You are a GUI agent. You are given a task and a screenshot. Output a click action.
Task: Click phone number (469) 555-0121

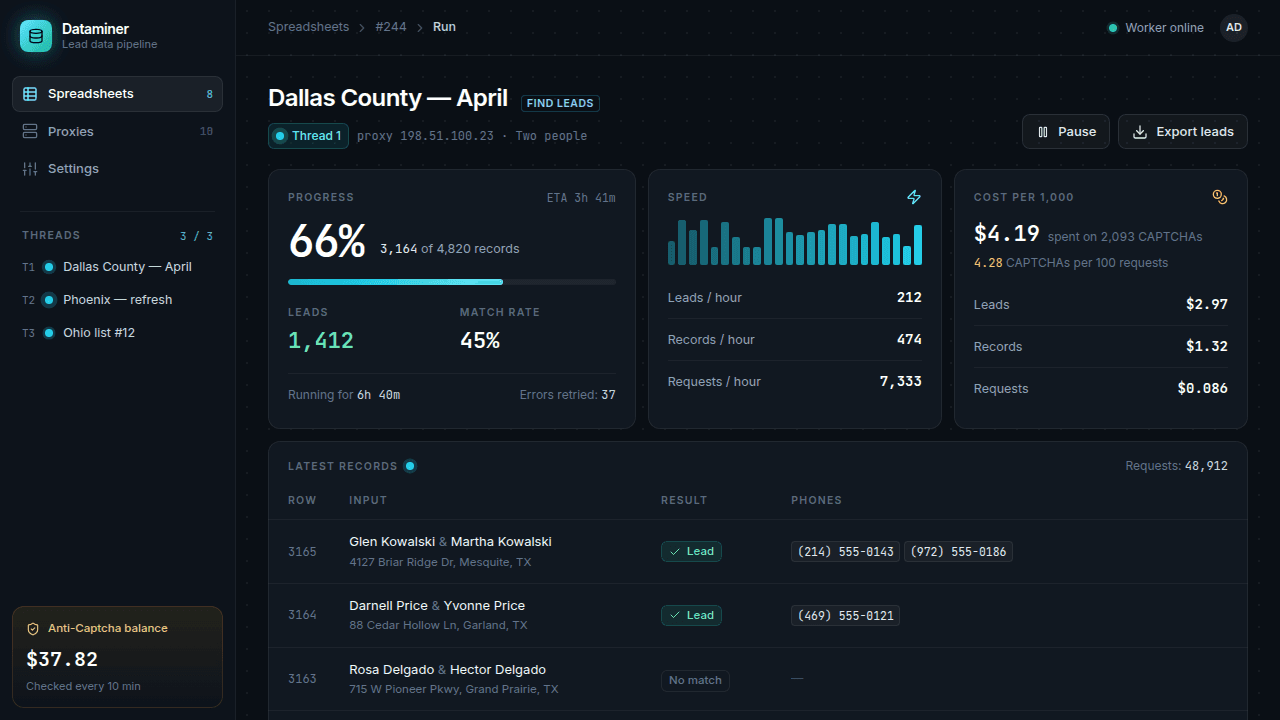pos(846,616)
